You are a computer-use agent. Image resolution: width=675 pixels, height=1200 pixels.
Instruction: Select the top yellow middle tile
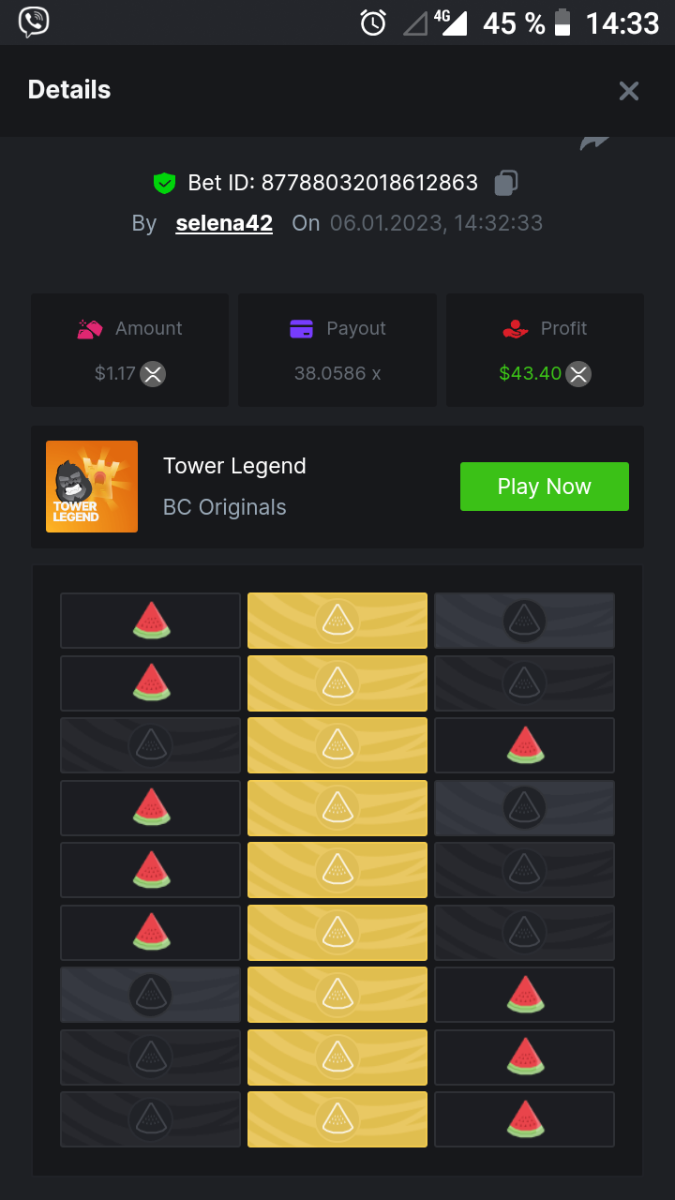(337, 621)
